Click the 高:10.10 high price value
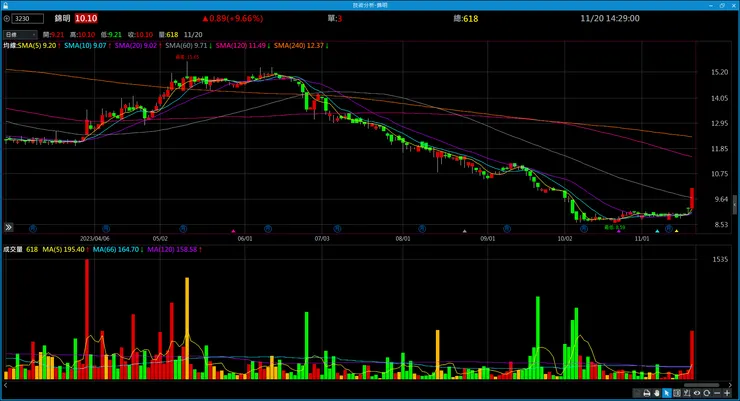Screen dimensions: 740x401 [82, 34]
